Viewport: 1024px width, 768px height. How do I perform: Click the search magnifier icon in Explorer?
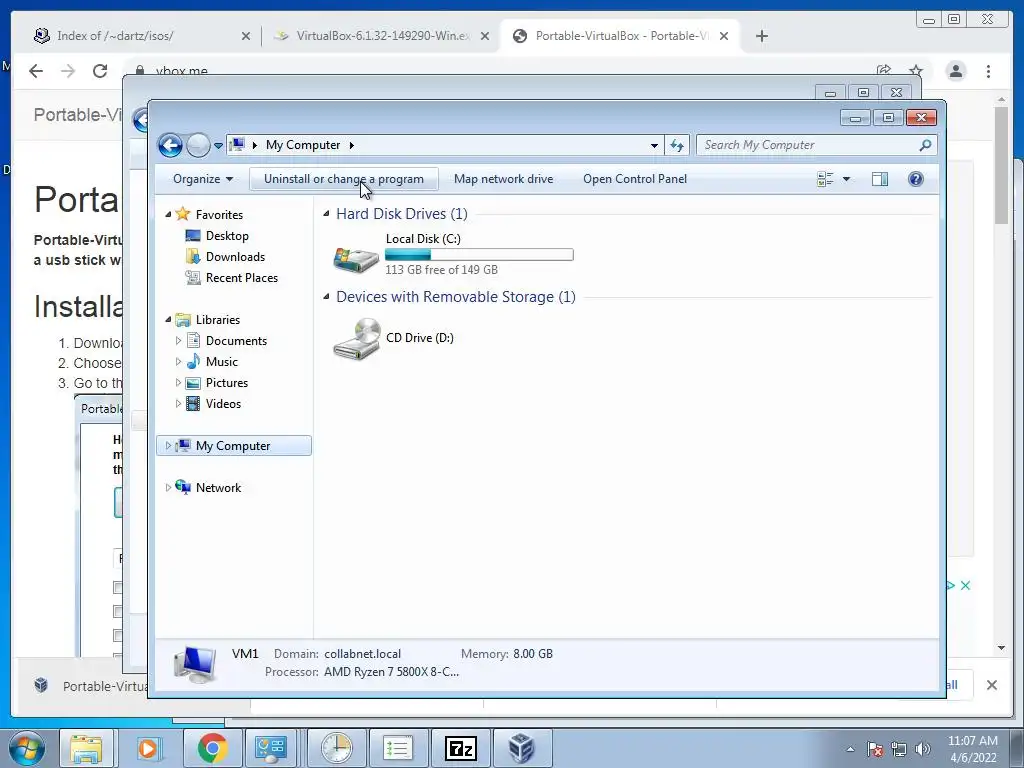click(x=925, y=145)
